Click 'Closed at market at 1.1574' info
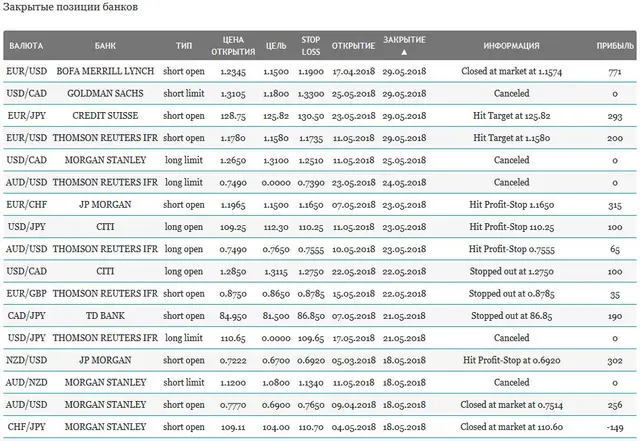Image resolution: width=640 pixels, height=441 pixels. [x=511, y=71]
